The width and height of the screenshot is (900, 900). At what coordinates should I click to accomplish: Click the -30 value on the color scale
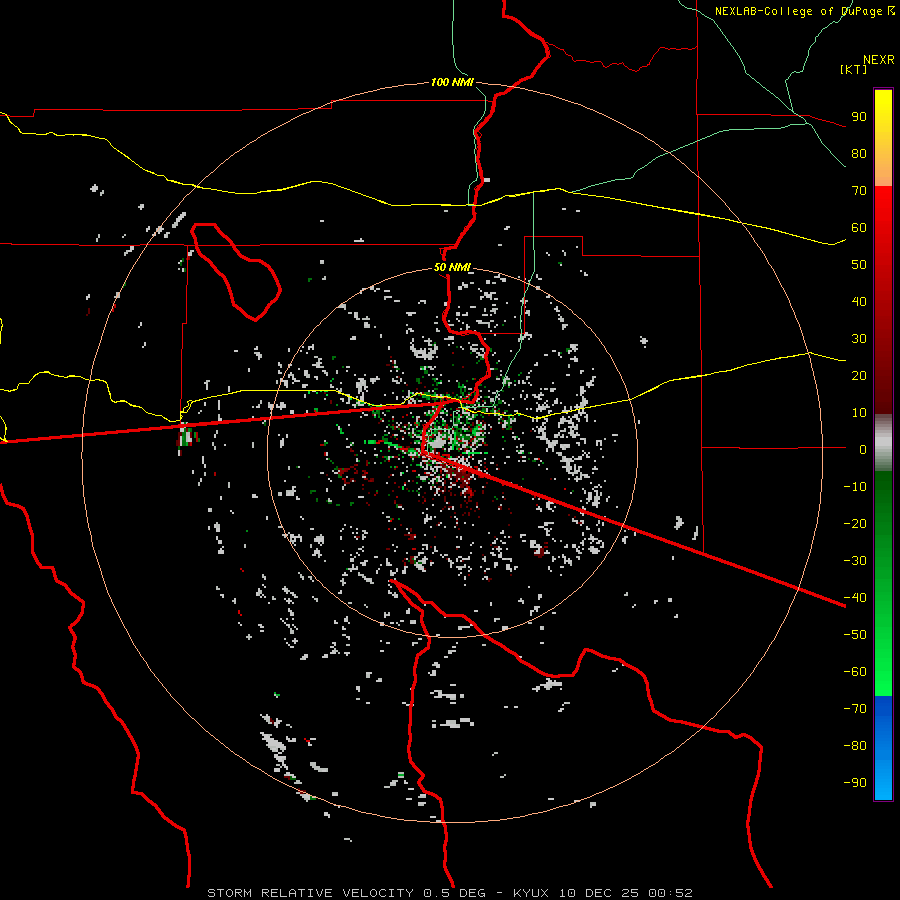855,561
